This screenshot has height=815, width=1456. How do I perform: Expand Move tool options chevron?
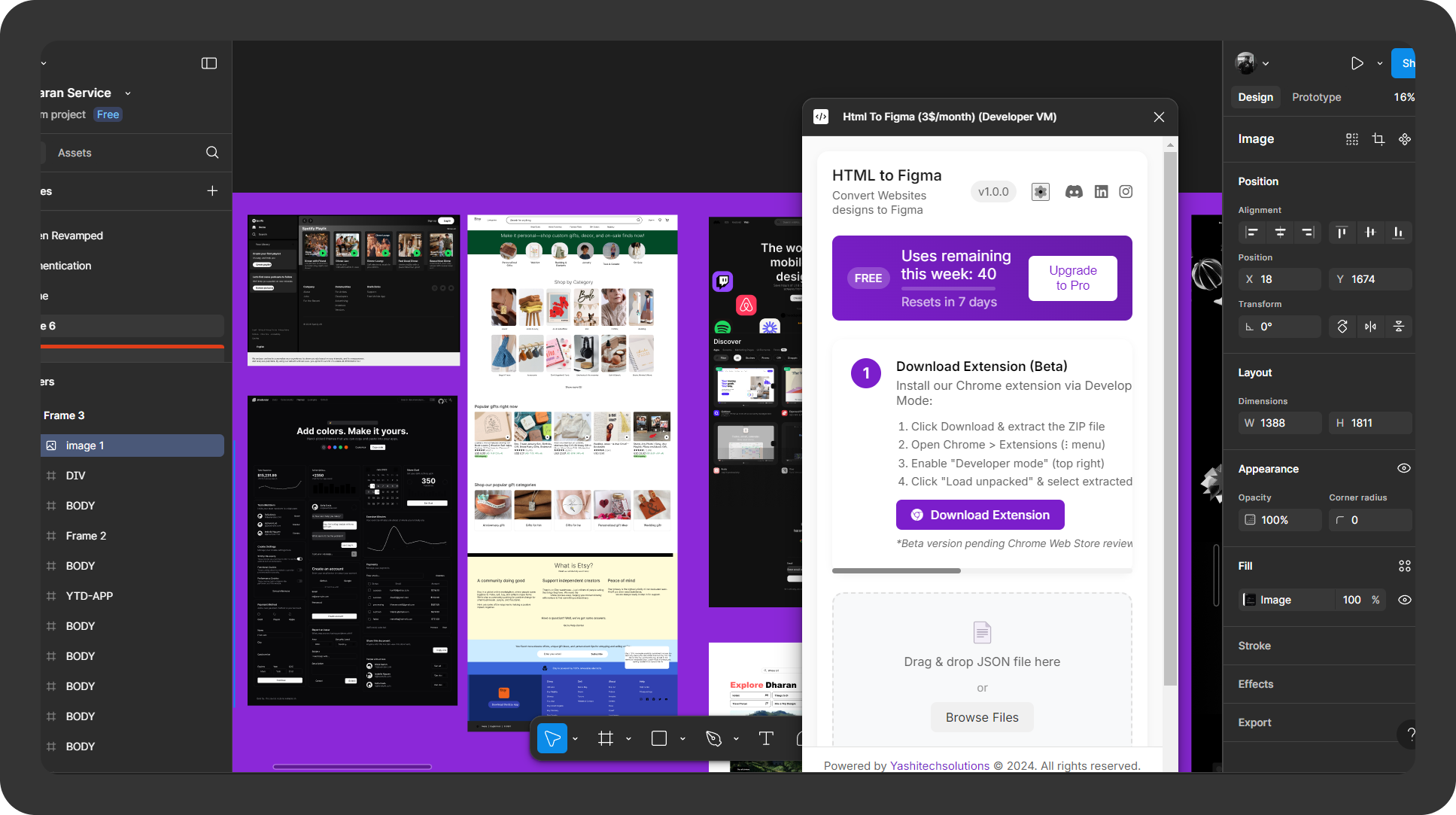click(x=576, y=739)
